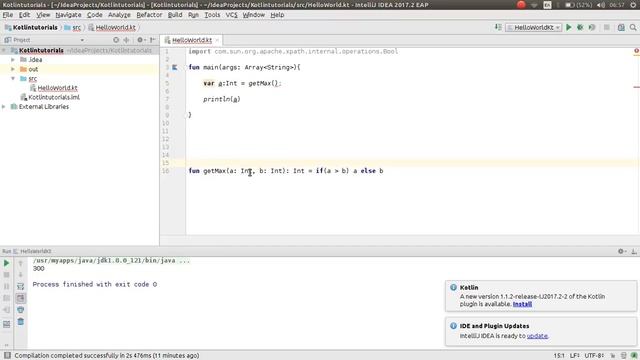Open the Build menu
This screenshot has height=360, width=640.
(175, 15)
